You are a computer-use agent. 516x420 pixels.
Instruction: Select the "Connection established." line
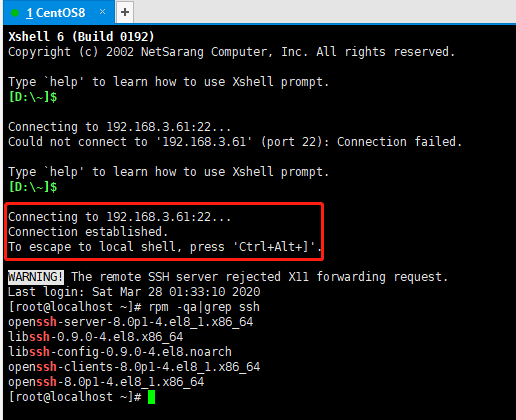pos(88,232)
